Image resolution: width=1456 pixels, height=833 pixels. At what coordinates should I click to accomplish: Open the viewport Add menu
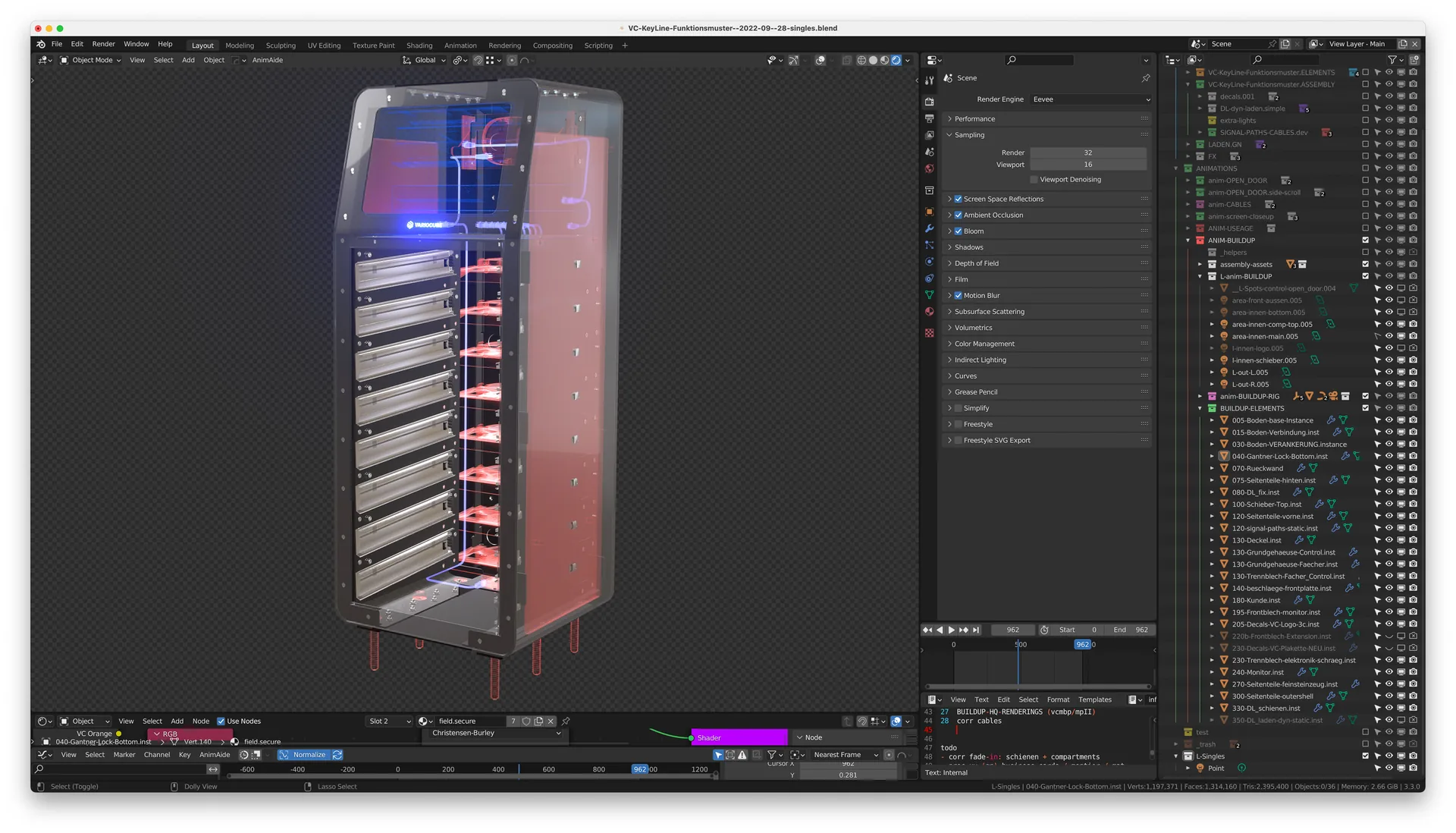coord(188,60)
